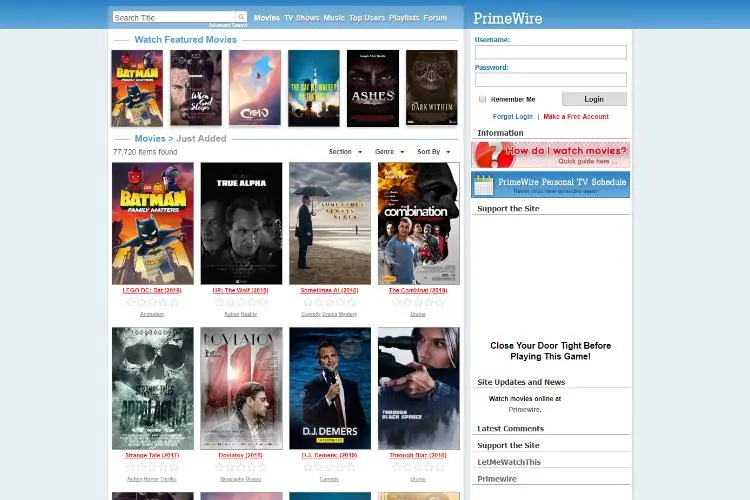Open the Strange Tales Appalachia poster
Image resolution: width=750 pixels, height=500 pixels.
(153, 389)
